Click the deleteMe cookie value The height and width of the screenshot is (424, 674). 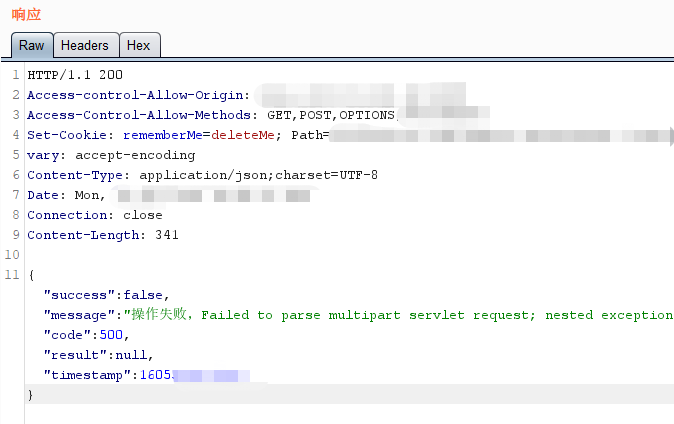tap(243, 135)
